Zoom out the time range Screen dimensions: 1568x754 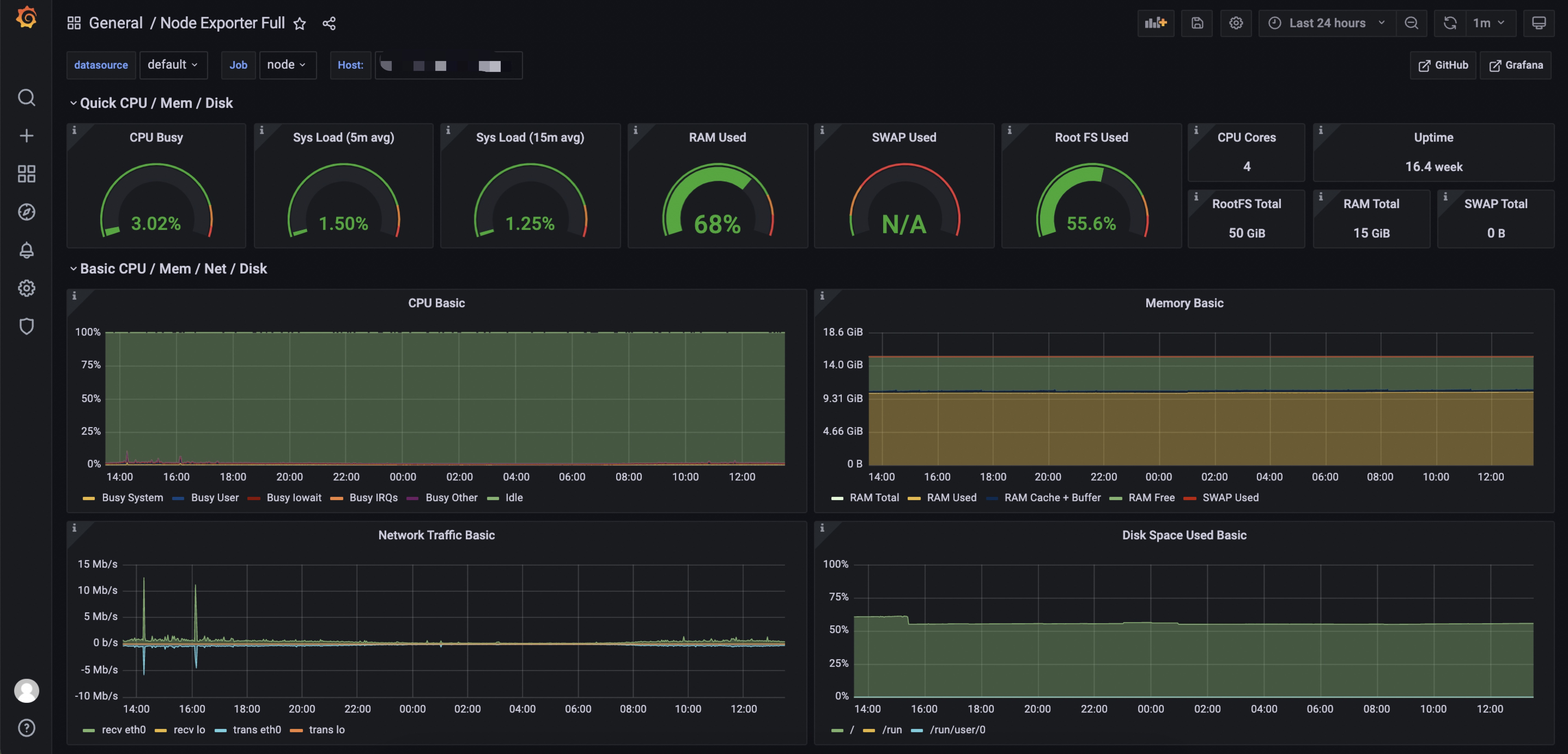pyautogui.click(x=1412, y=23)
